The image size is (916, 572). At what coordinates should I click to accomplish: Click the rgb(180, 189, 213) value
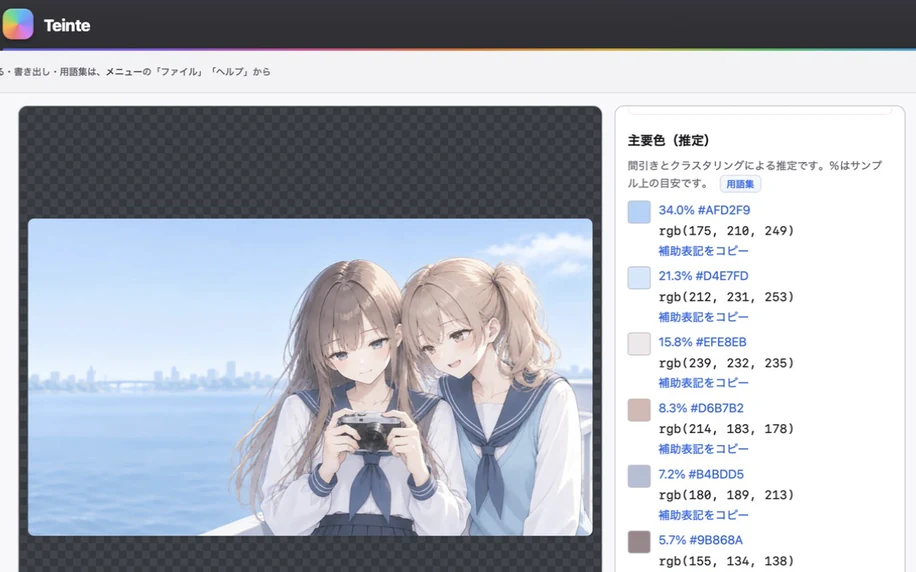point(726,495)
